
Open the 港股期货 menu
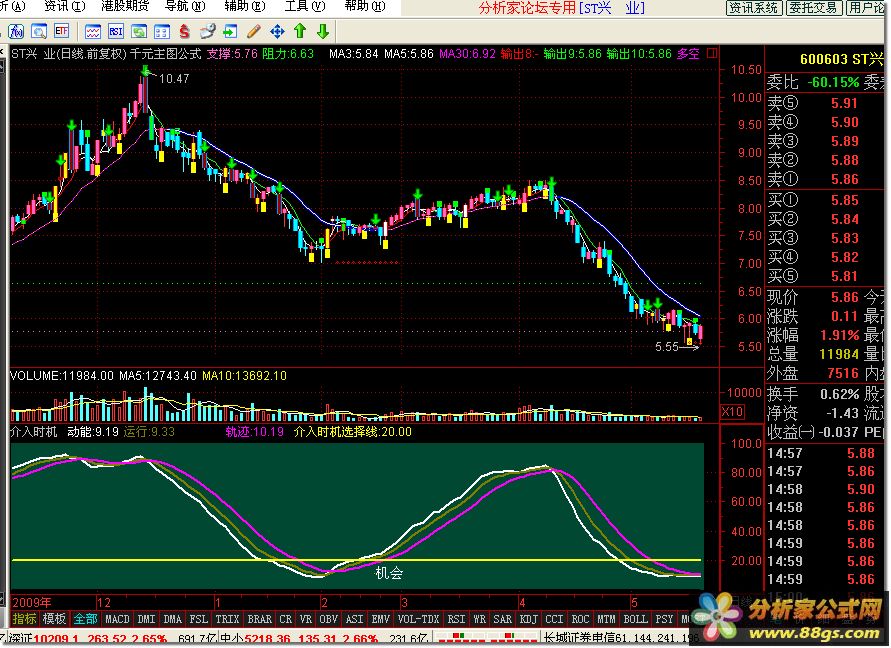click(x=125, y=6)
